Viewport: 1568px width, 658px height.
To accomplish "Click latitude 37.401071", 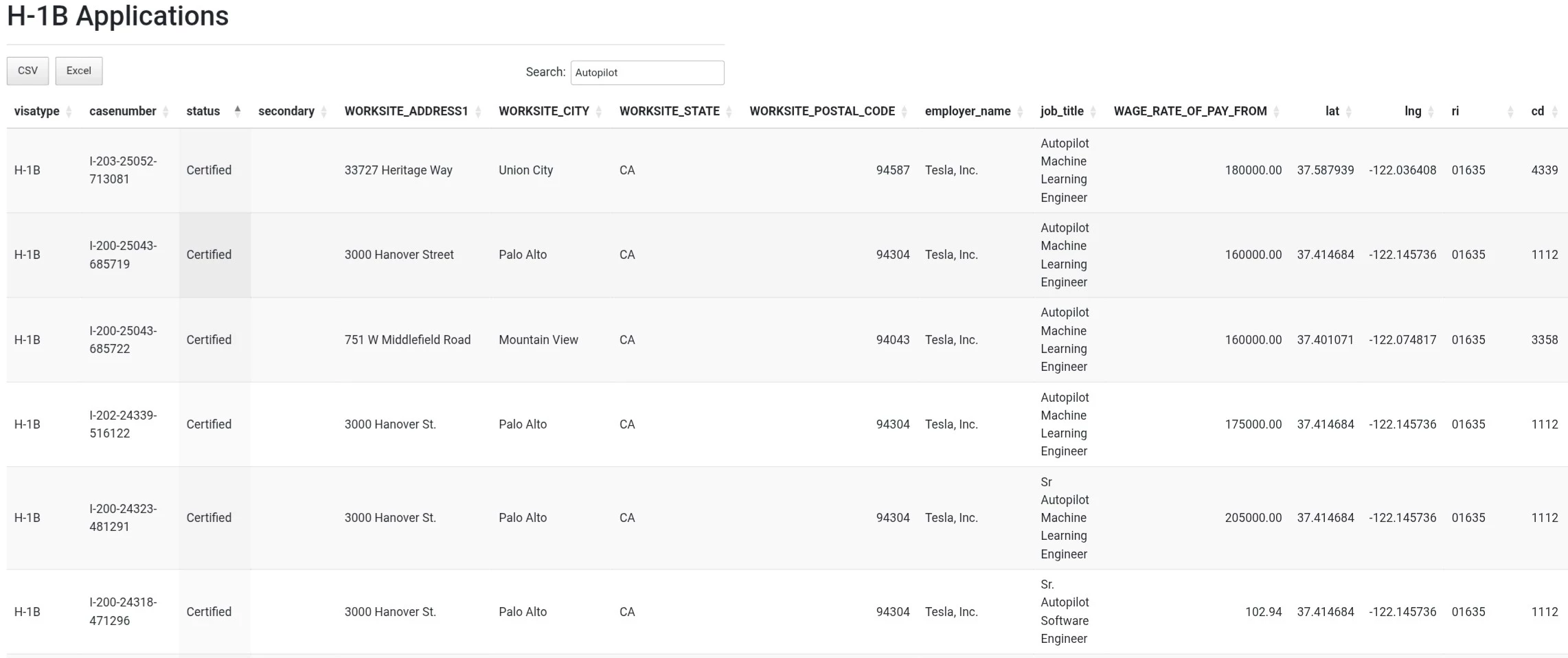I will (1326, 340).
